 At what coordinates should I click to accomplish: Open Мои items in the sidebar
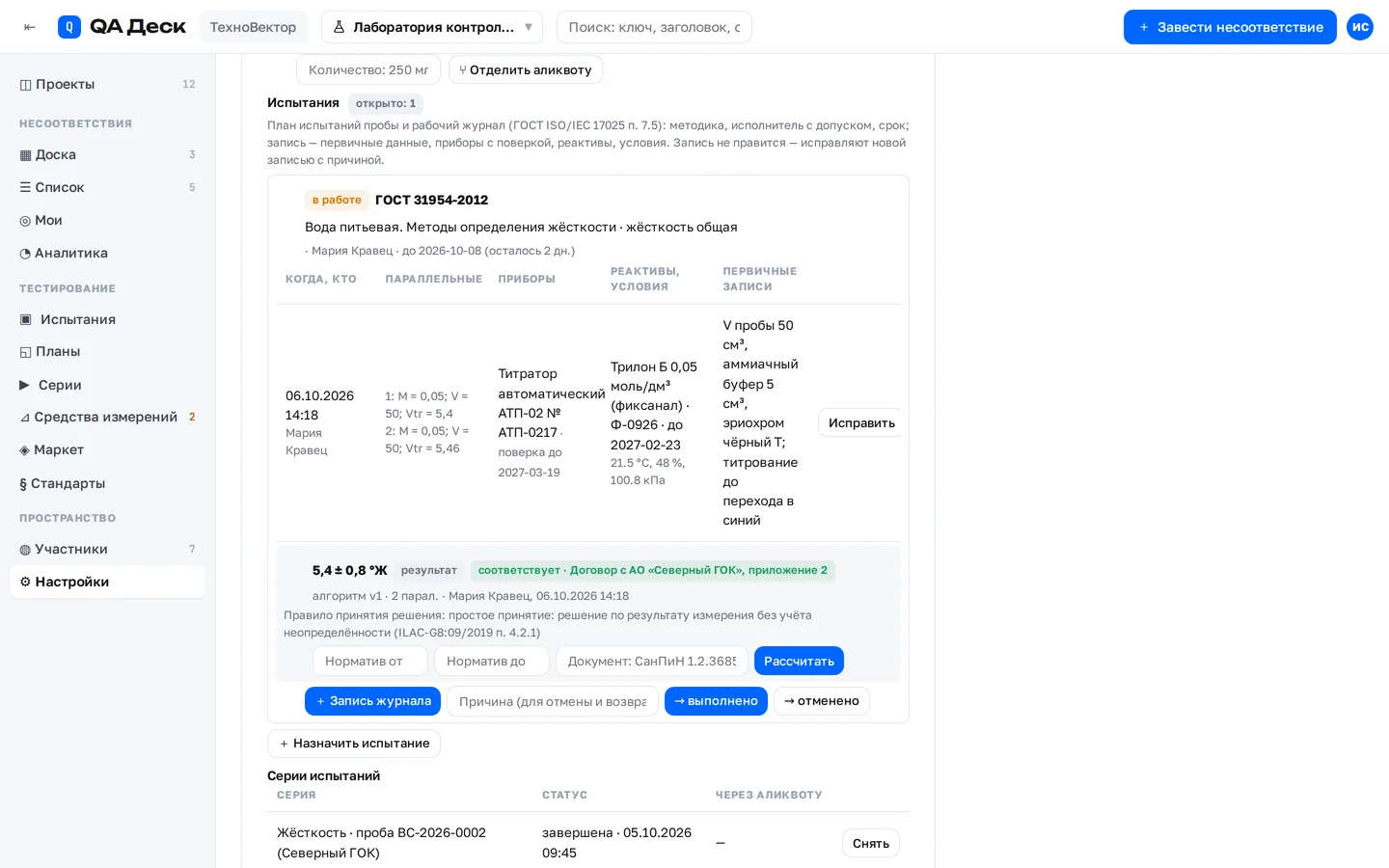(x=107, y=220)
